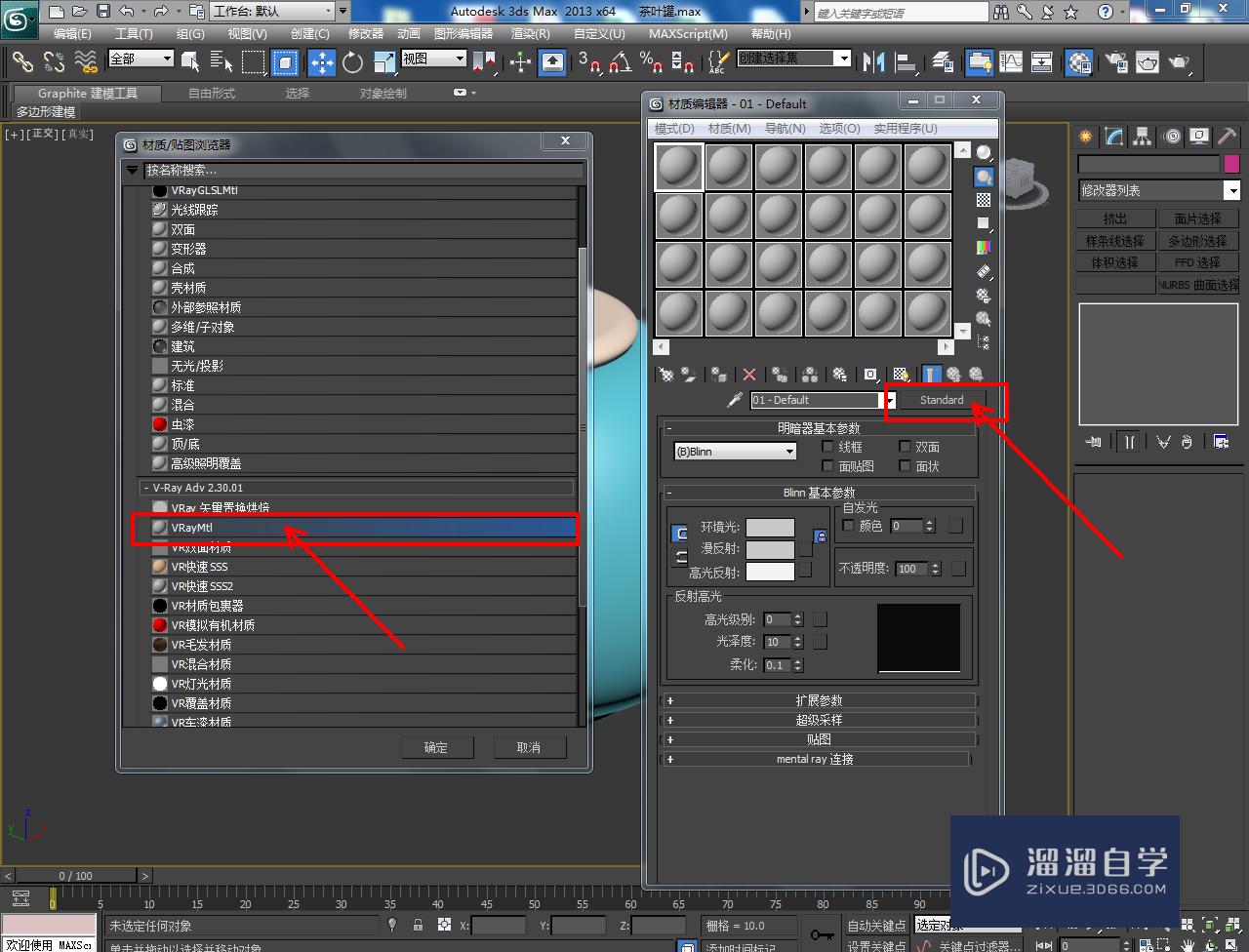
Task: Click Go to Parent icon
Action: 953,374
